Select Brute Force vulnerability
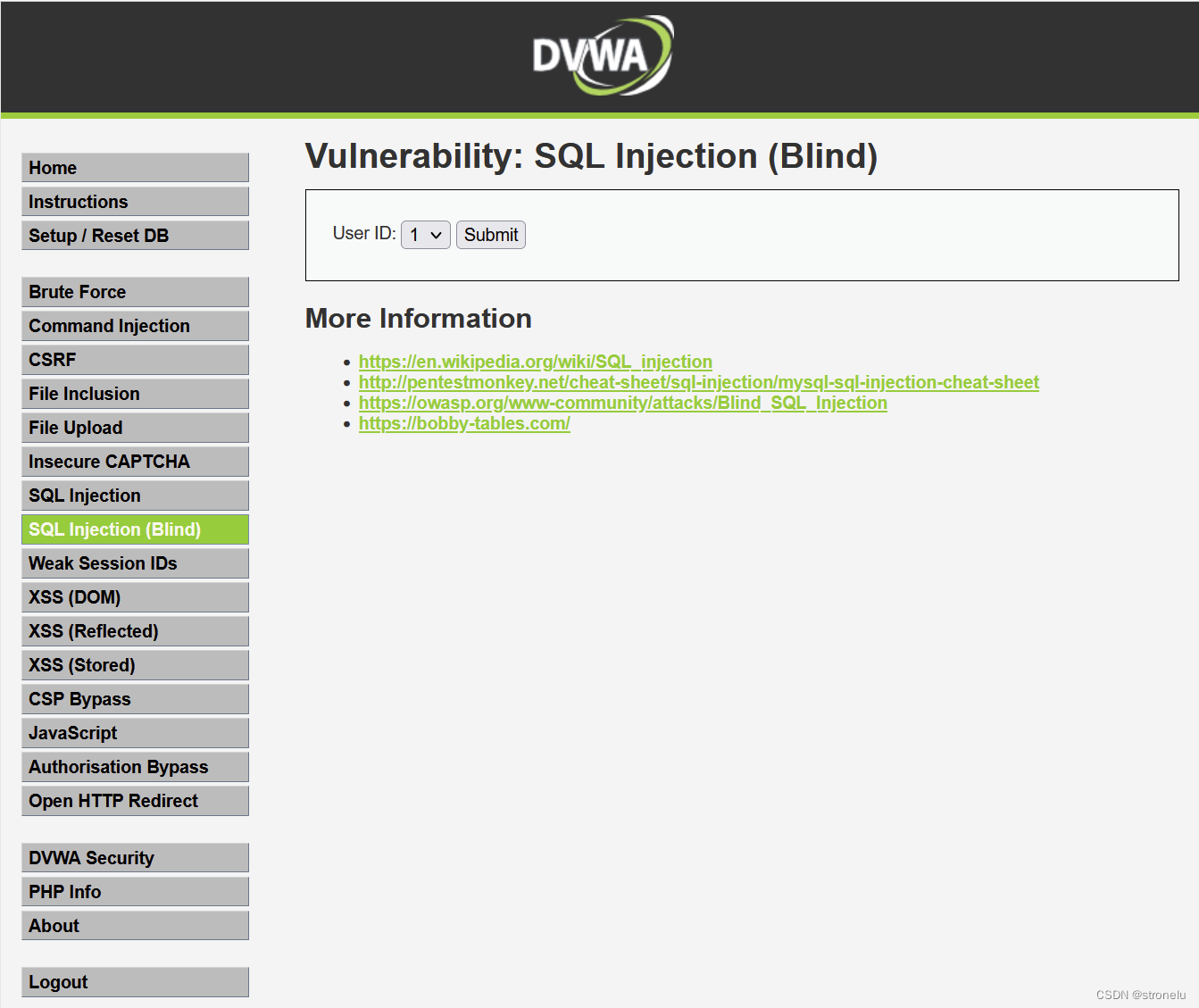This screenshot has width=1199, height=1008. 135,292
